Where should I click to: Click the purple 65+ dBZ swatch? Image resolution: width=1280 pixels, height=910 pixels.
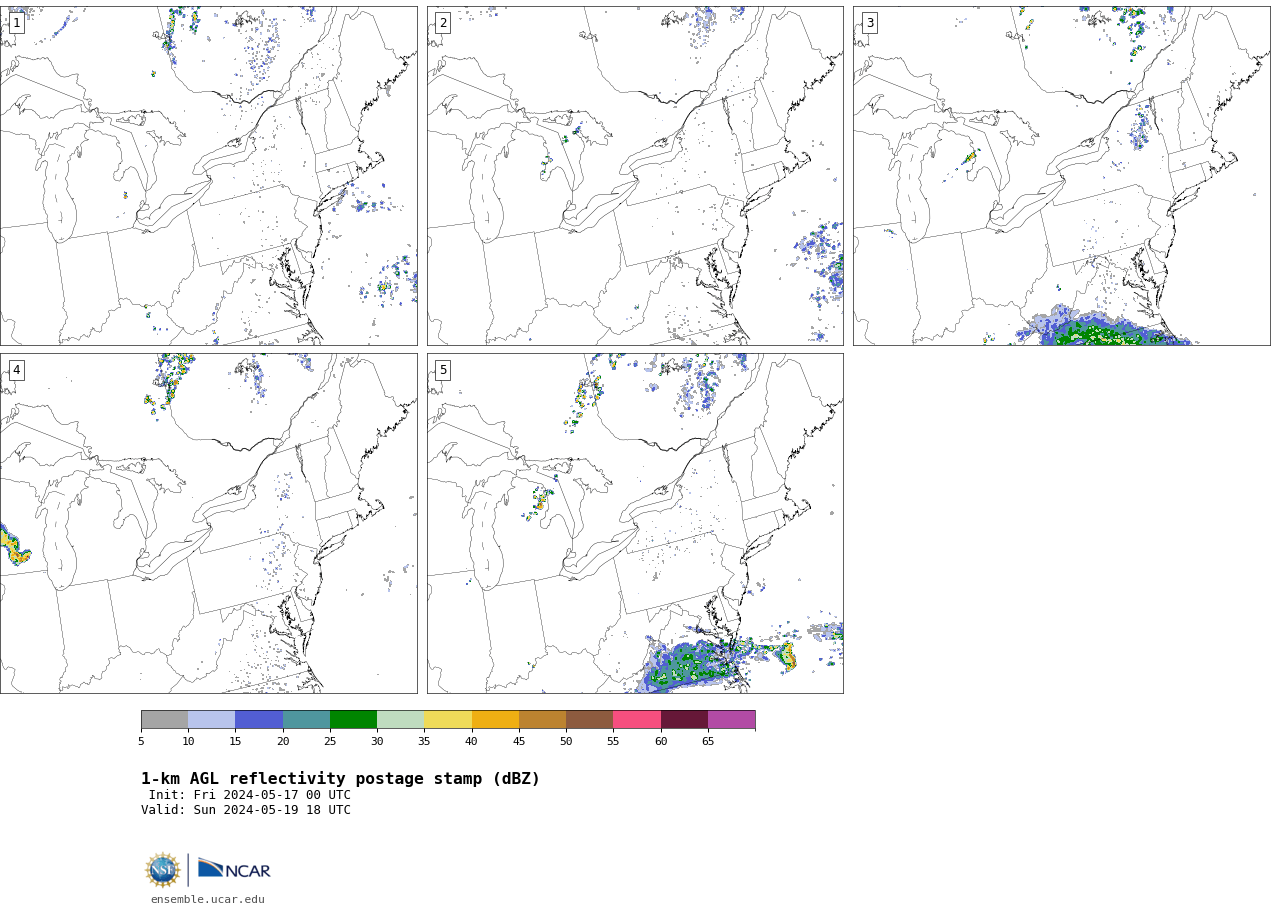tap(732, 720)
